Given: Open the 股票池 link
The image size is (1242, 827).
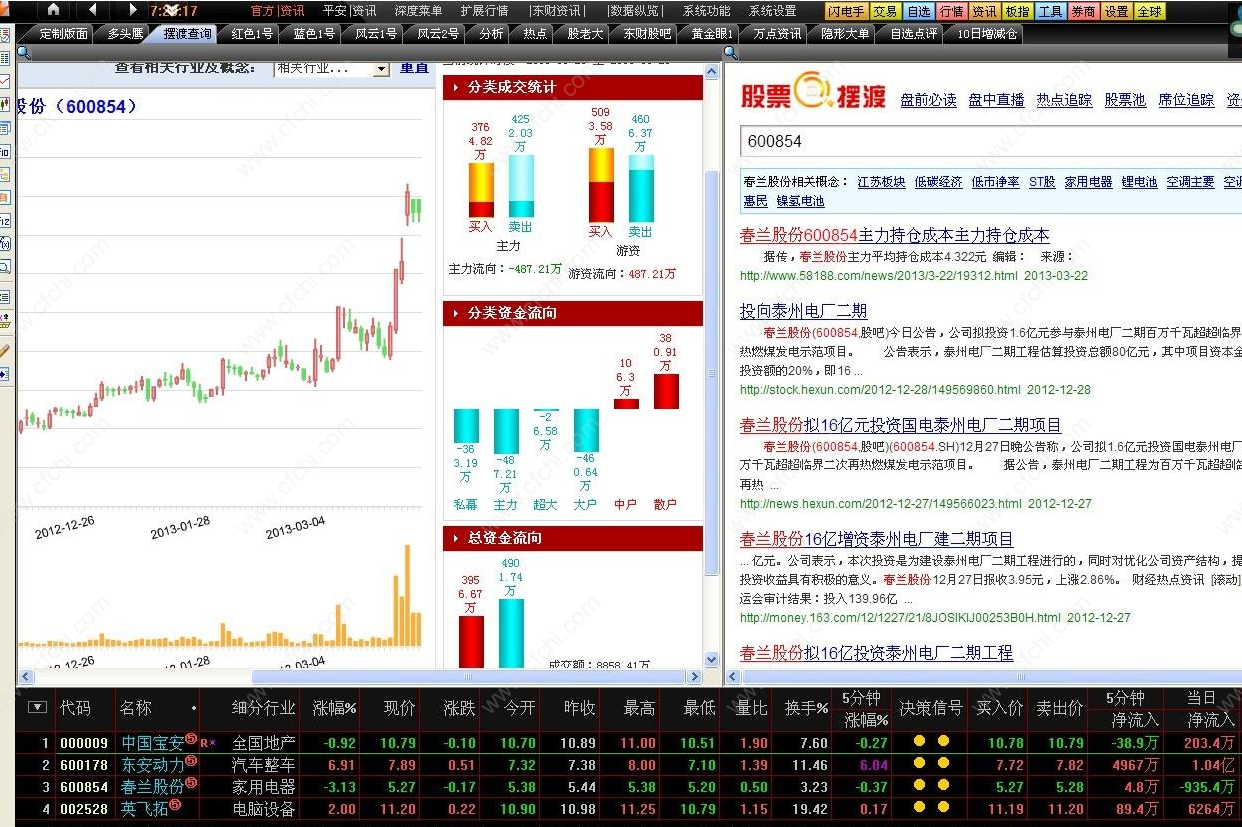Looking at the screenshot, I should point(1125,100).
